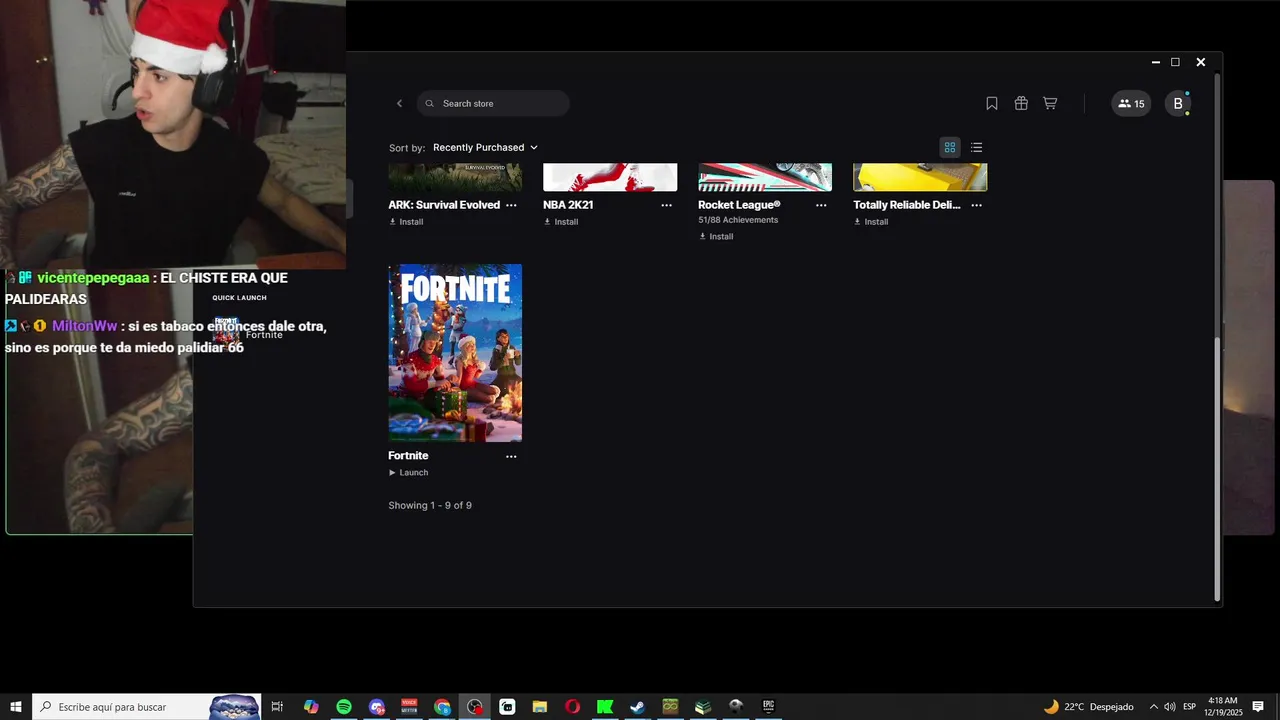Open clock showing 4:18 AM
Screen dimensions: 1280x720
pos(1223,707)
